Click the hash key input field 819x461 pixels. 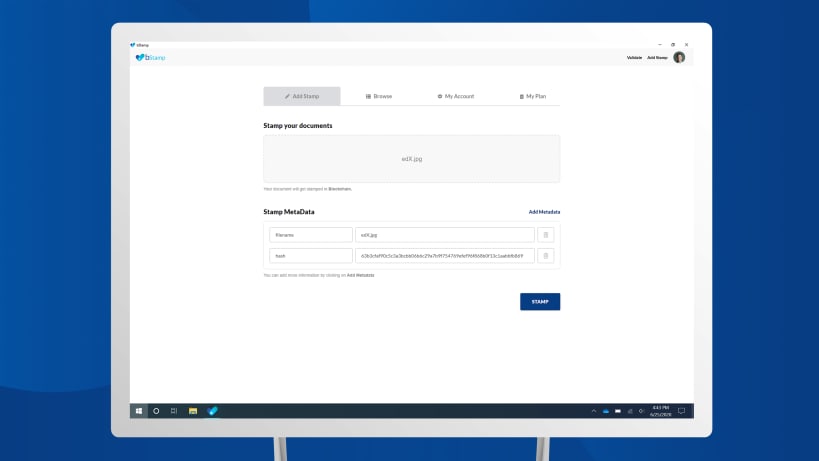311,256
